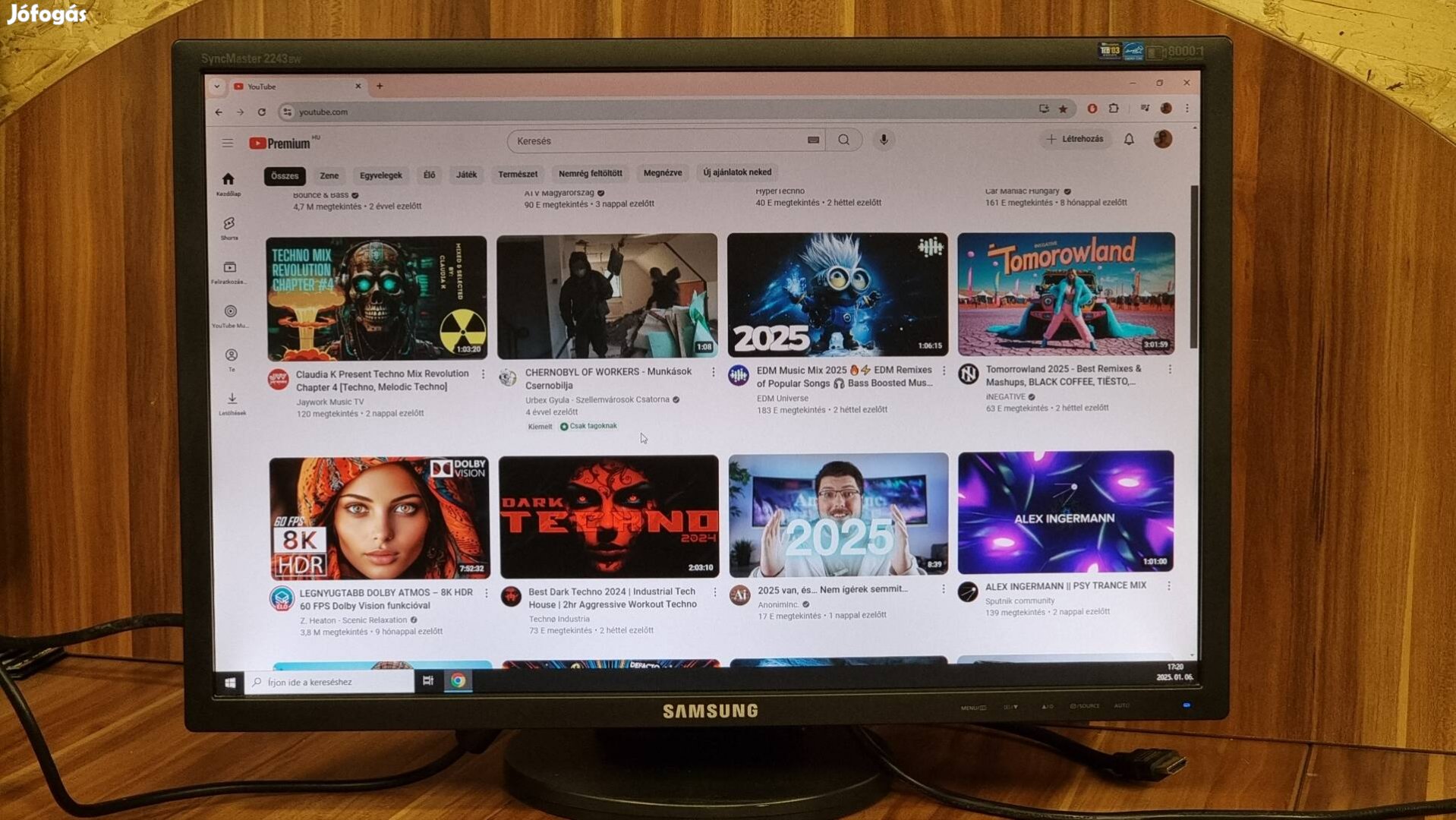Open the YouTube hamburger guide menu
The width and height of the screenshot is (1456, 820).
coord(228,143)
